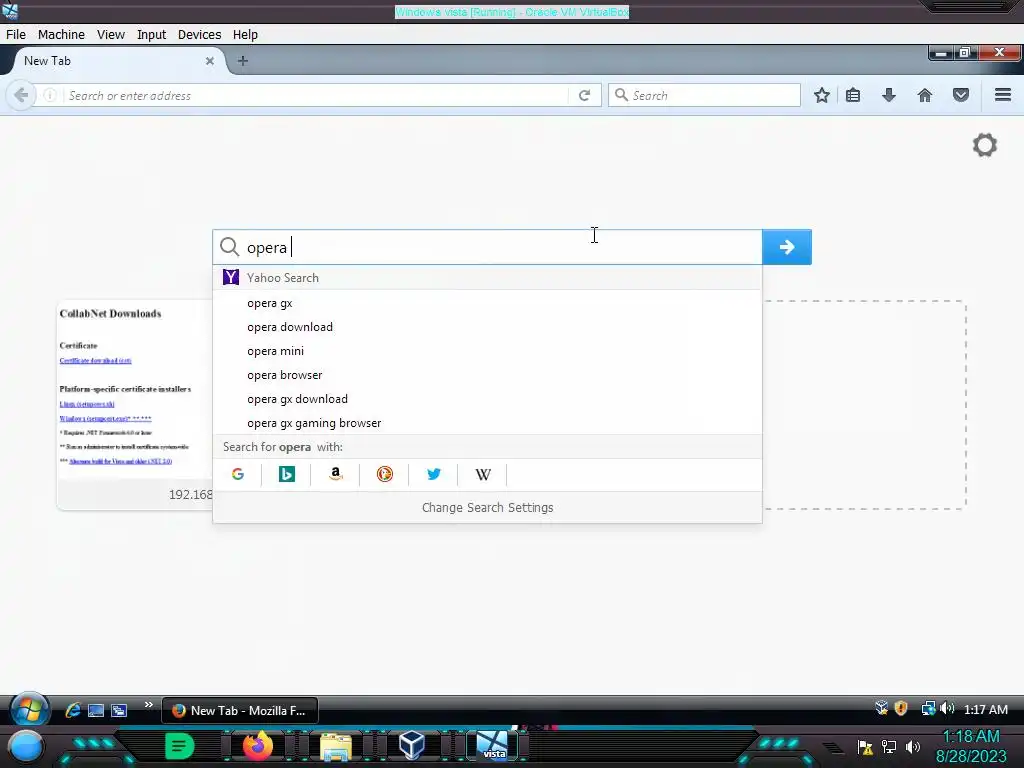This screenshot has width=1024, height=768.
Task: Bookmark this page with the star icon
Action: pos(822,95)
